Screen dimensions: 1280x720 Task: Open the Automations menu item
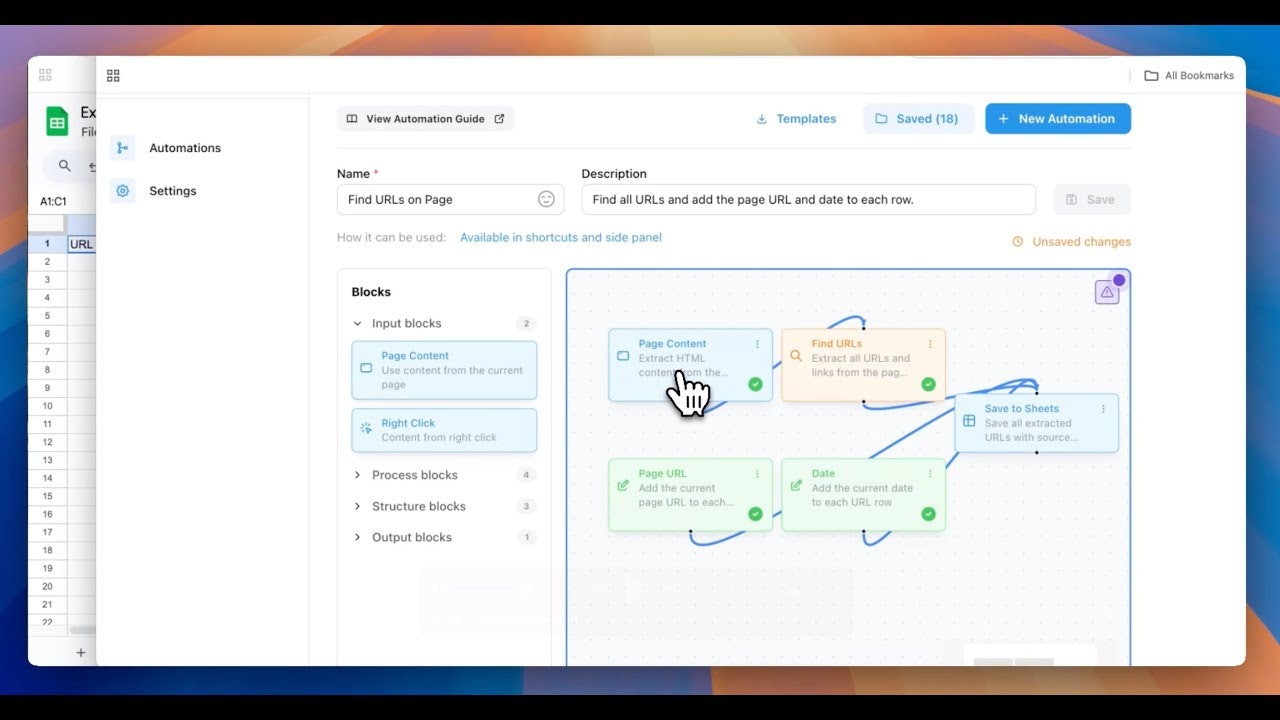click(184, 147)
